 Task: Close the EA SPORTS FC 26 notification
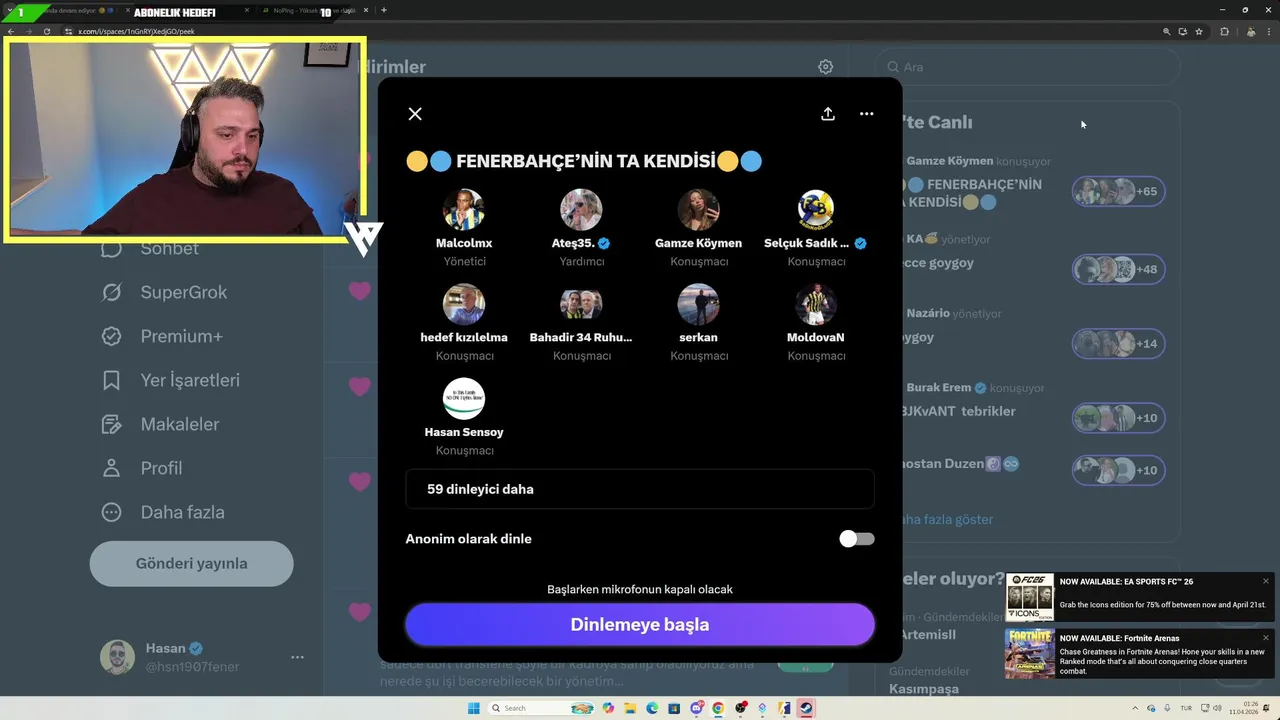[x=1265, y=581]
